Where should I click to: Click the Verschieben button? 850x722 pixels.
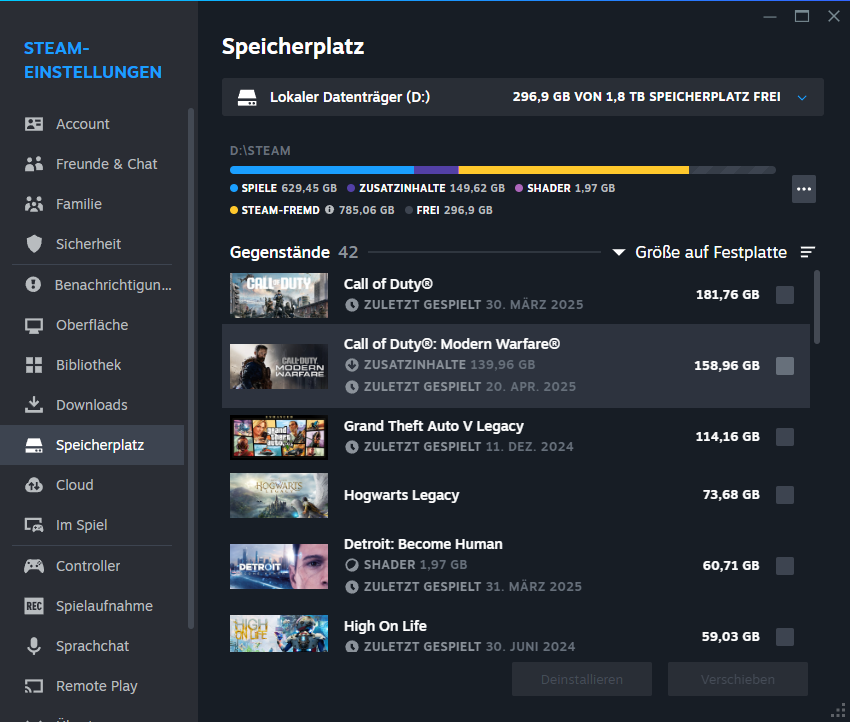pyautogui.click(x=738, y=679)
